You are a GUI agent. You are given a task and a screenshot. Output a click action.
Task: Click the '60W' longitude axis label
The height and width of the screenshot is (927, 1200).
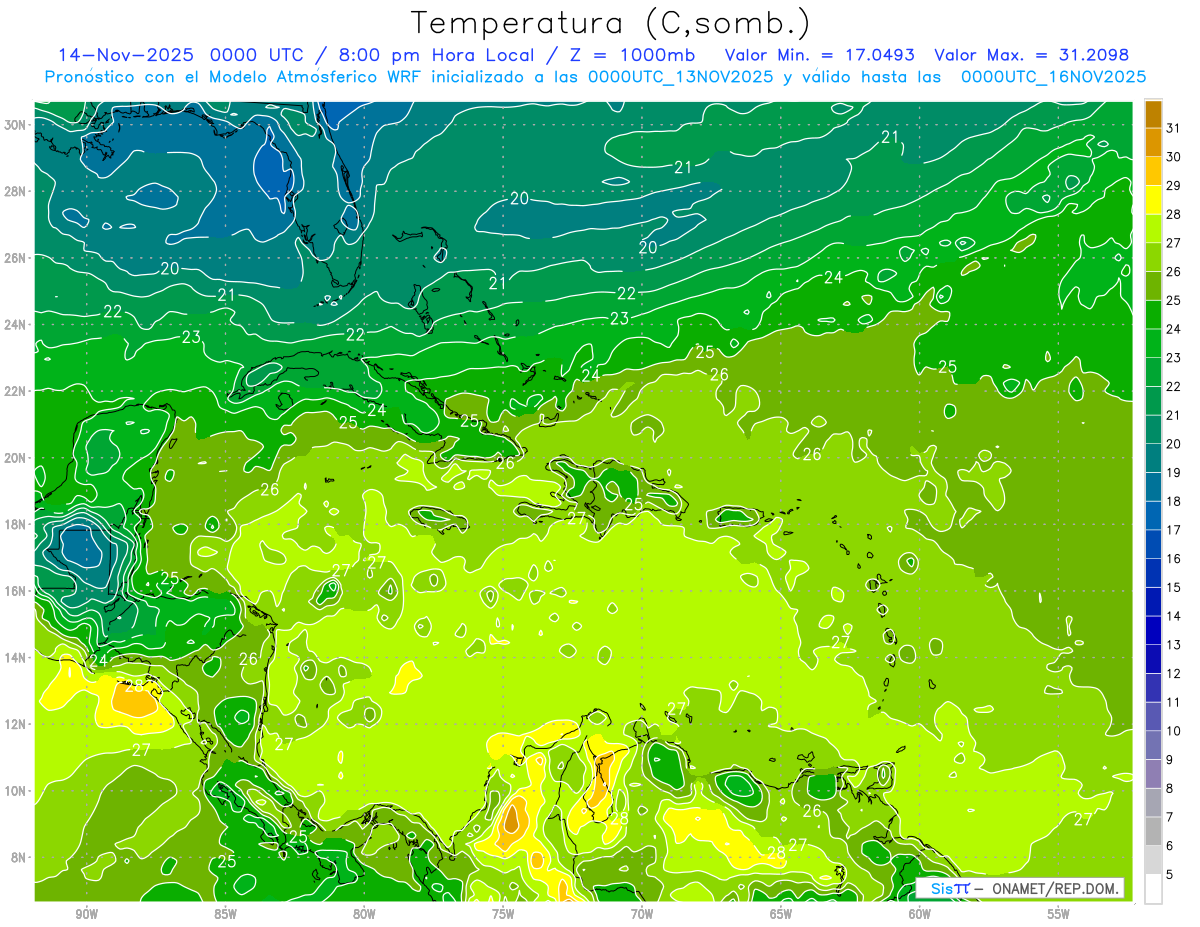[920, 914]
